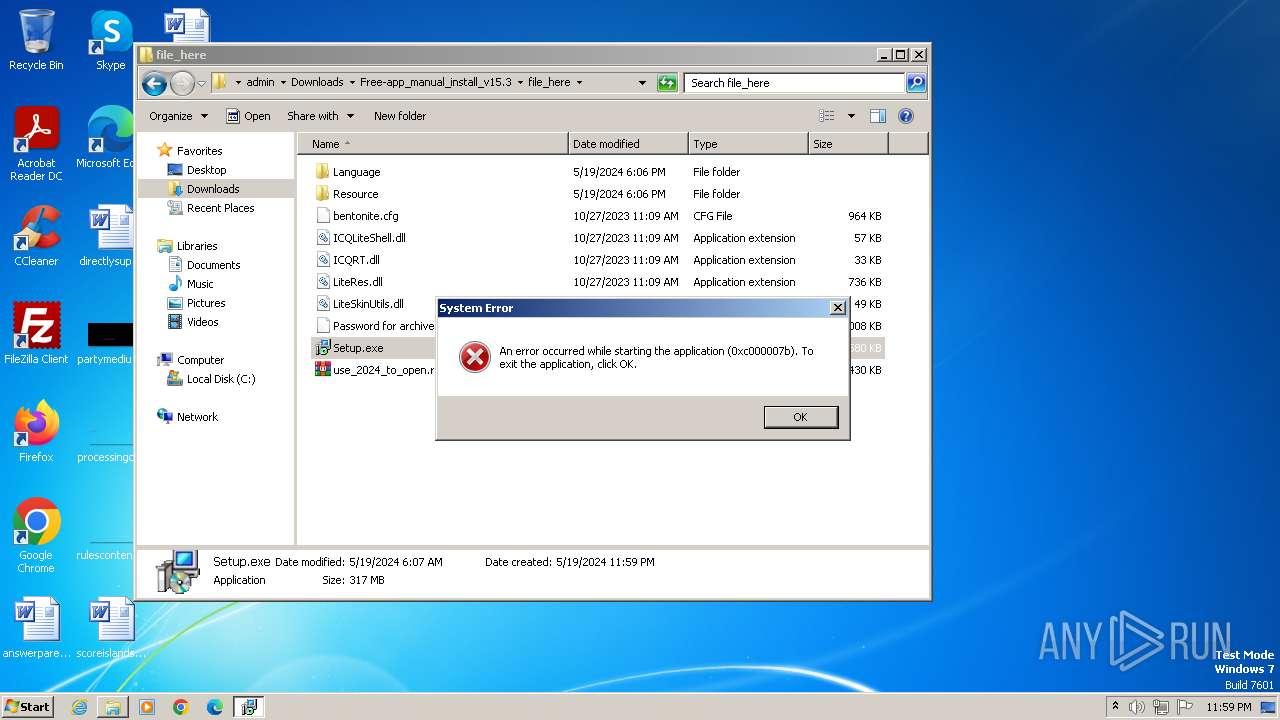Sort by the Name column header
This screenshot has width=1280, height=720.
tap(433, 144)
